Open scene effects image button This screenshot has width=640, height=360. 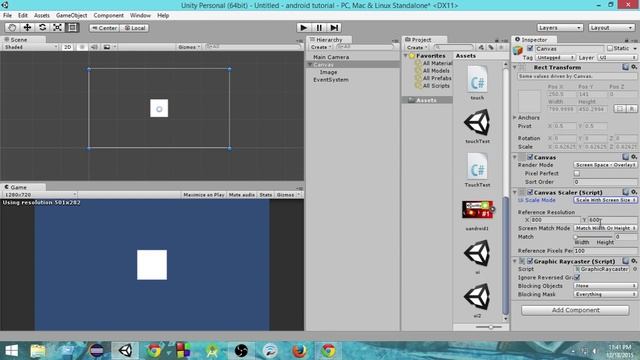pos(107,47)
